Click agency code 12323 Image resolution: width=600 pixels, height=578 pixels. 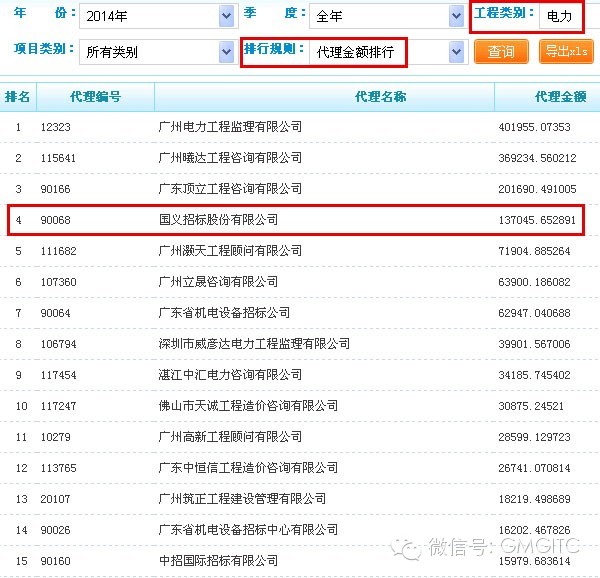(55, 127)
